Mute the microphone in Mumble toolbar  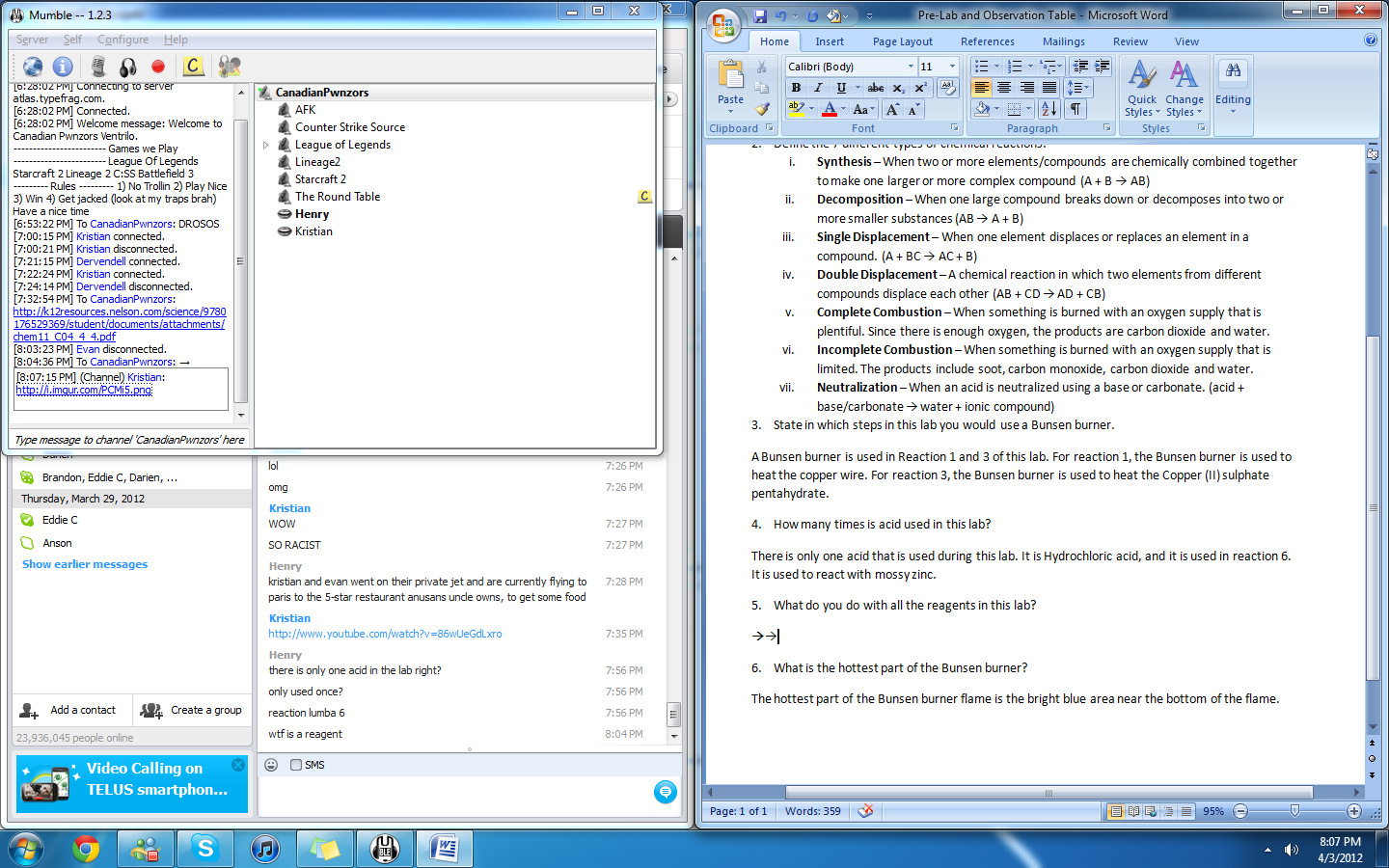97,67
